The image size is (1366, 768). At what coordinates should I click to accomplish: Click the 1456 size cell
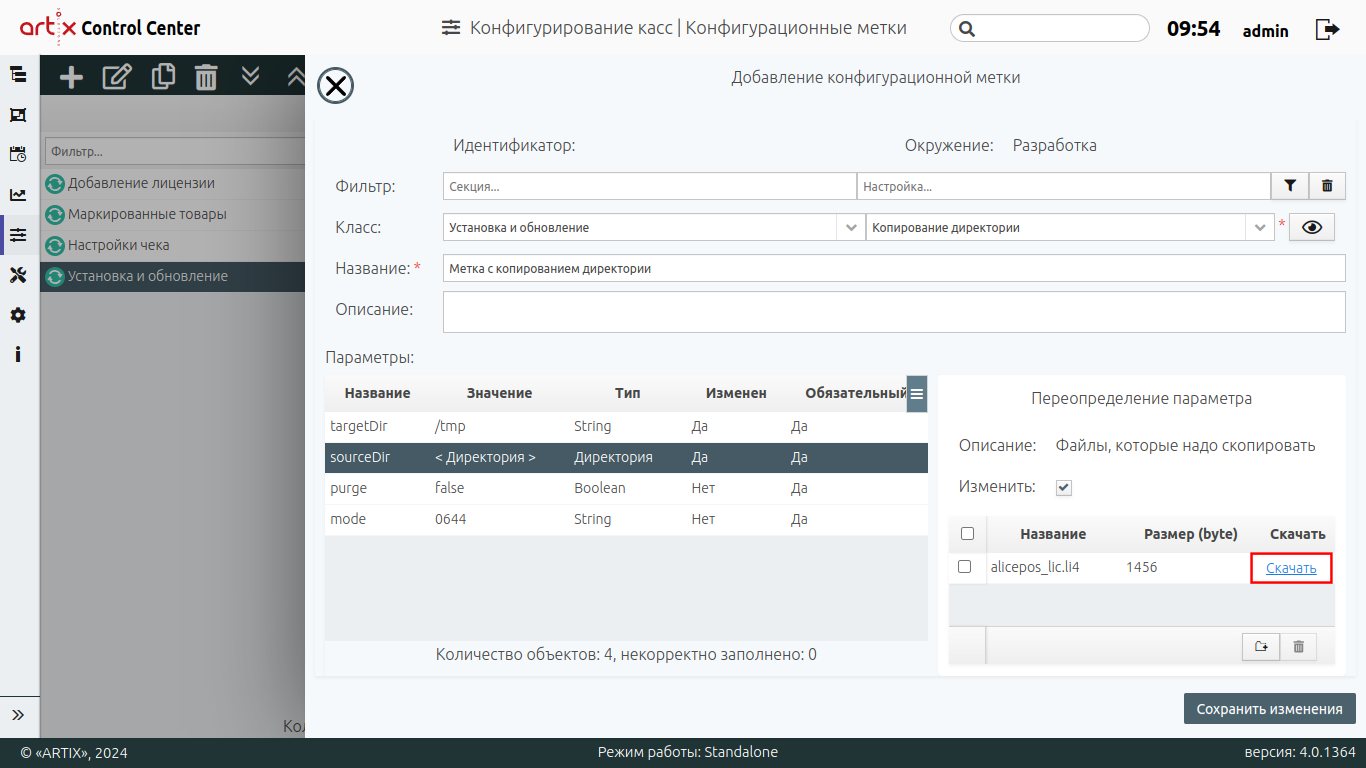click(1141, 567)
